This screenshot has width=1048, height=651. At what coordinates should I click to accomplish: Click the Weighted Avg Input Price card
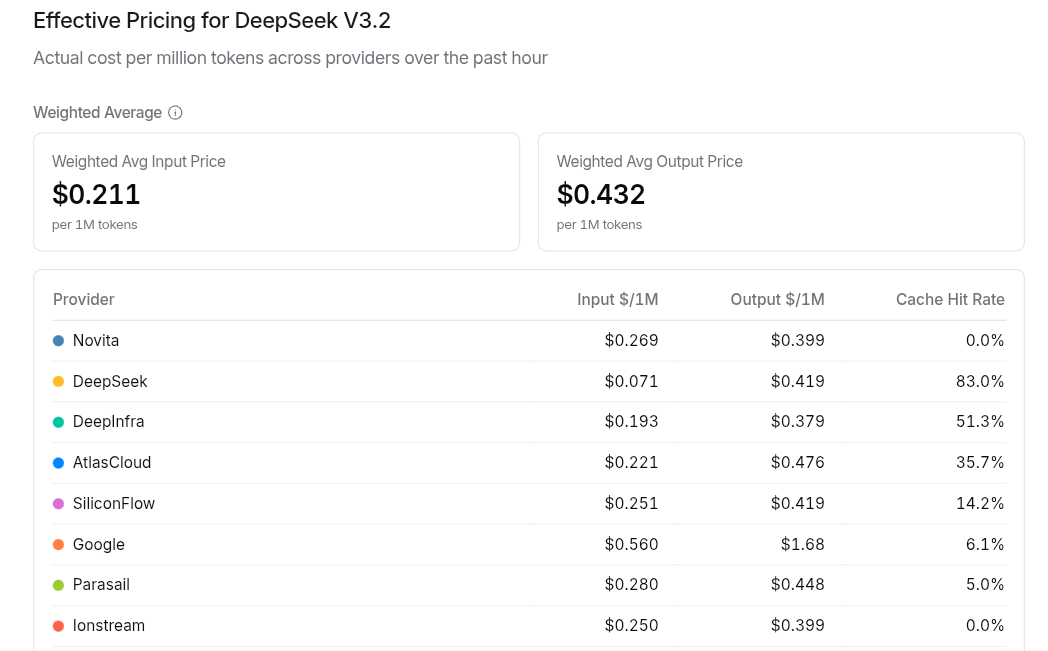point(277,192)
